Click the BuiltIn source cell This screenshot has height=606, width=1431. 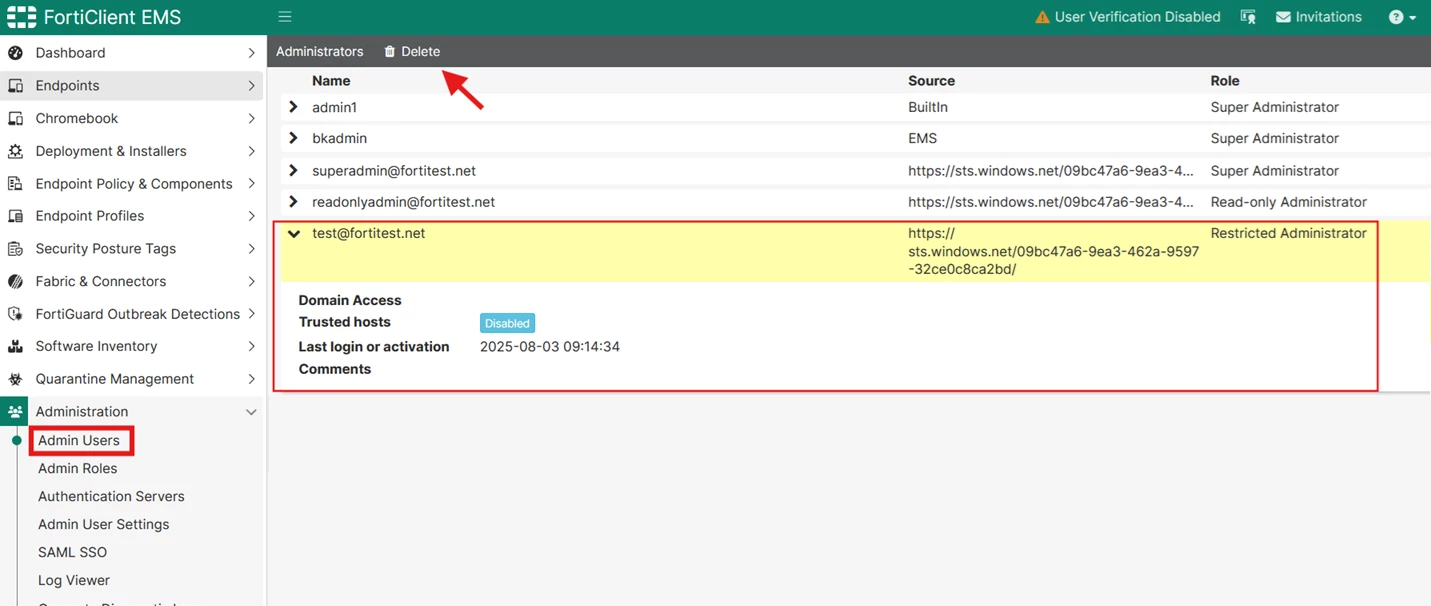(928, 107)
